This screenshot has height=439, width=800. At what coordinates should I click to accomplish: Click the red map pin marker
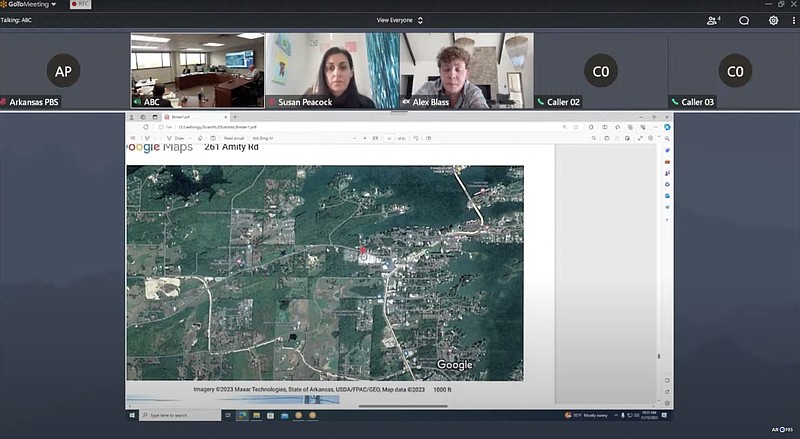click(x=363, y=251)
